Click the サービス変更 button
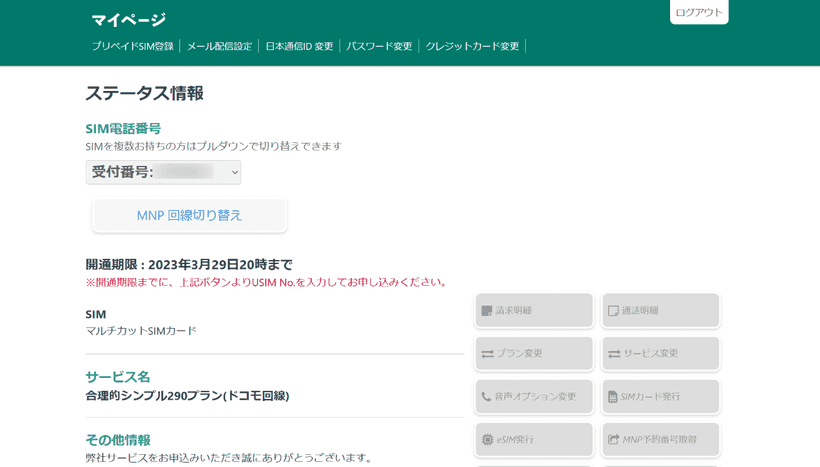Image resolution: width=820 pixels, height=467 pixels. pyautogui.click(x=660, y=354)
